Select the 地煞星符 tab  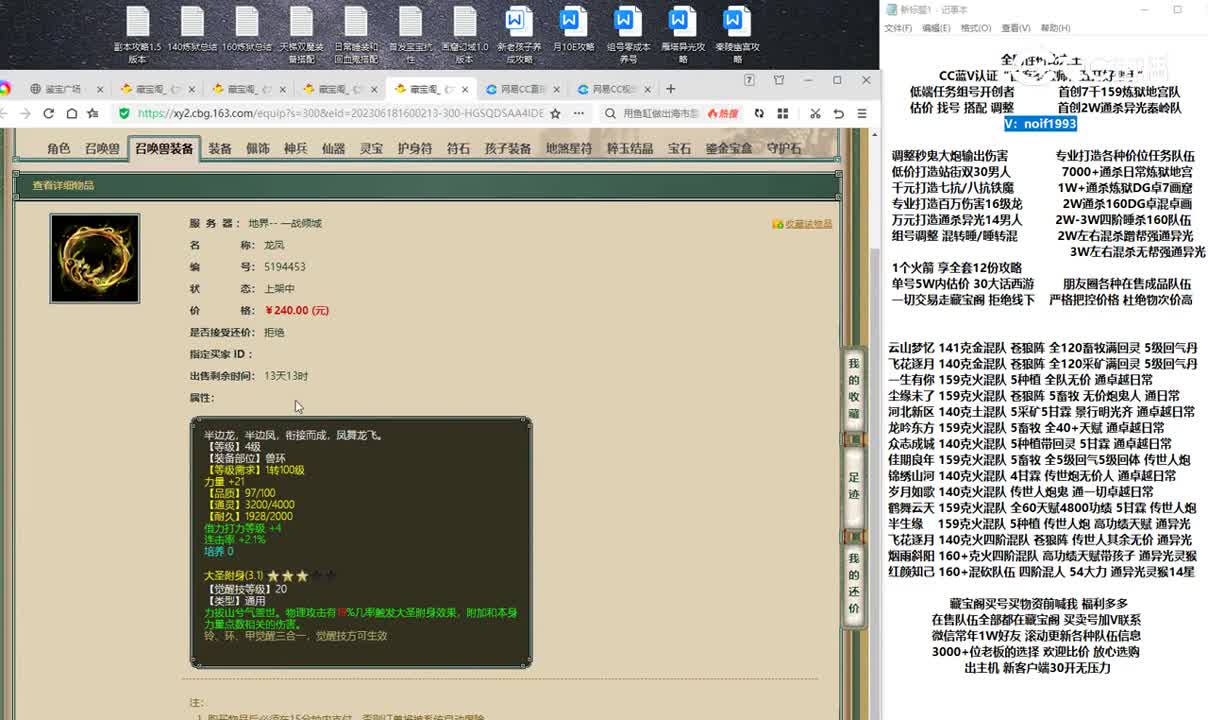[x=569, y=148]
